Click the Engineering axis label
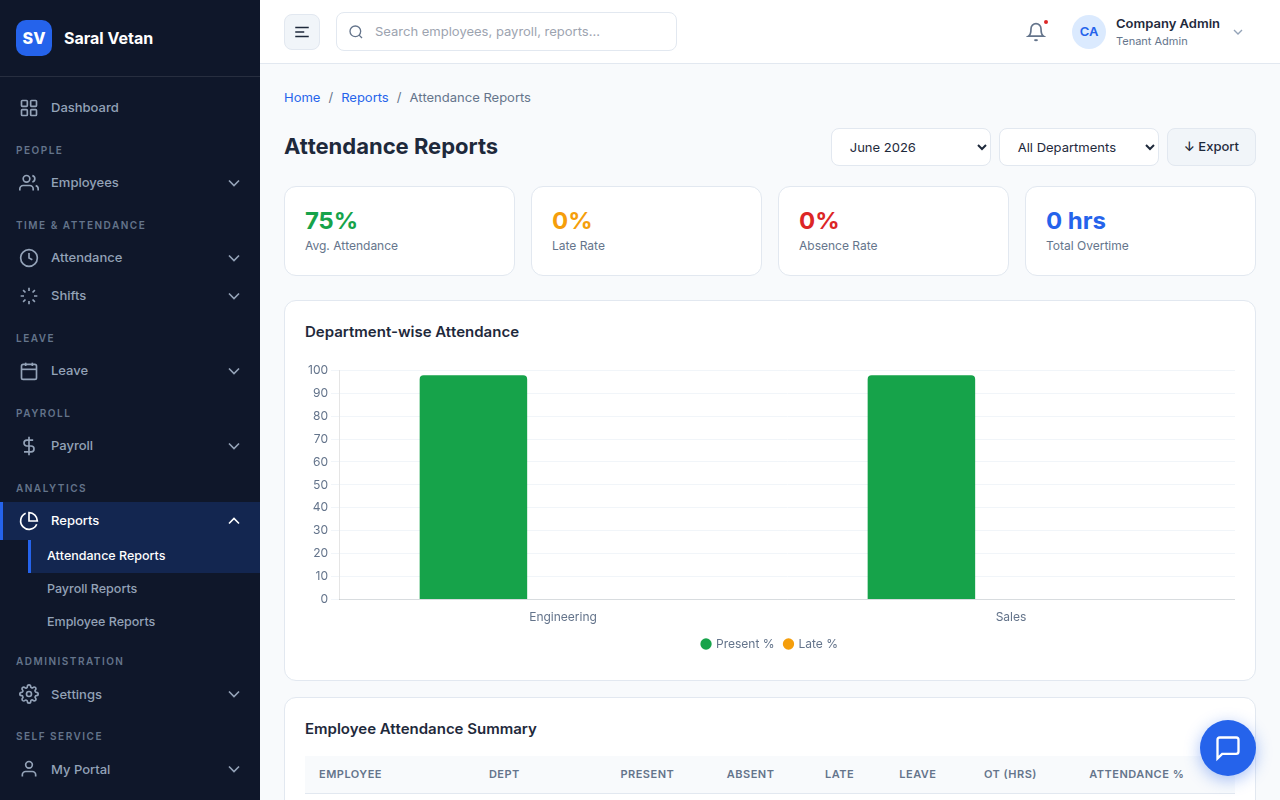The height and width of the screenshot is (800, 1280). (563, 617)
